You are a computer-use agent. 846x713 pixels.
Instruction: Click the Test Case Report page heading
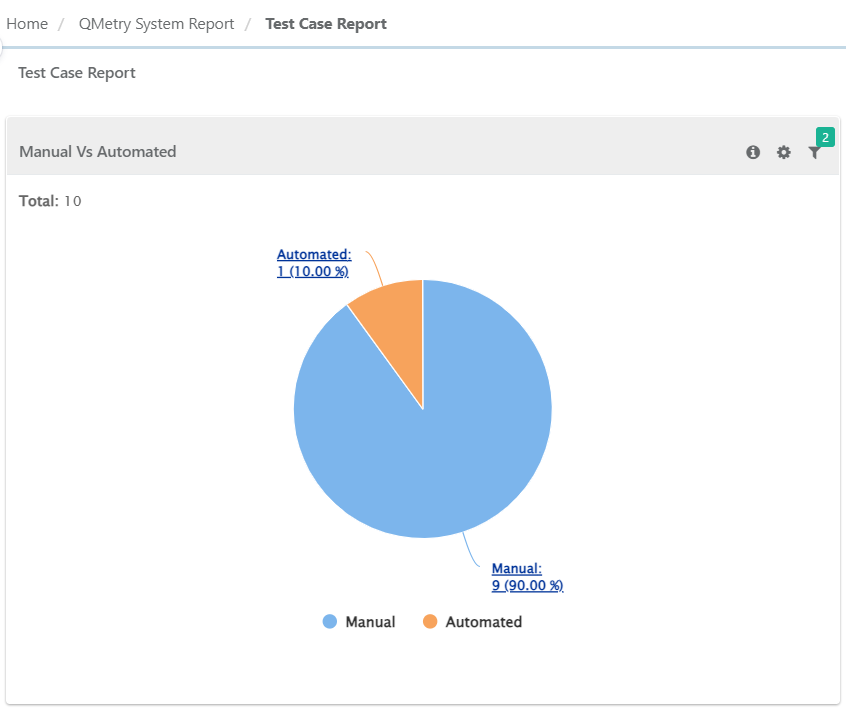tap(77, 73)
